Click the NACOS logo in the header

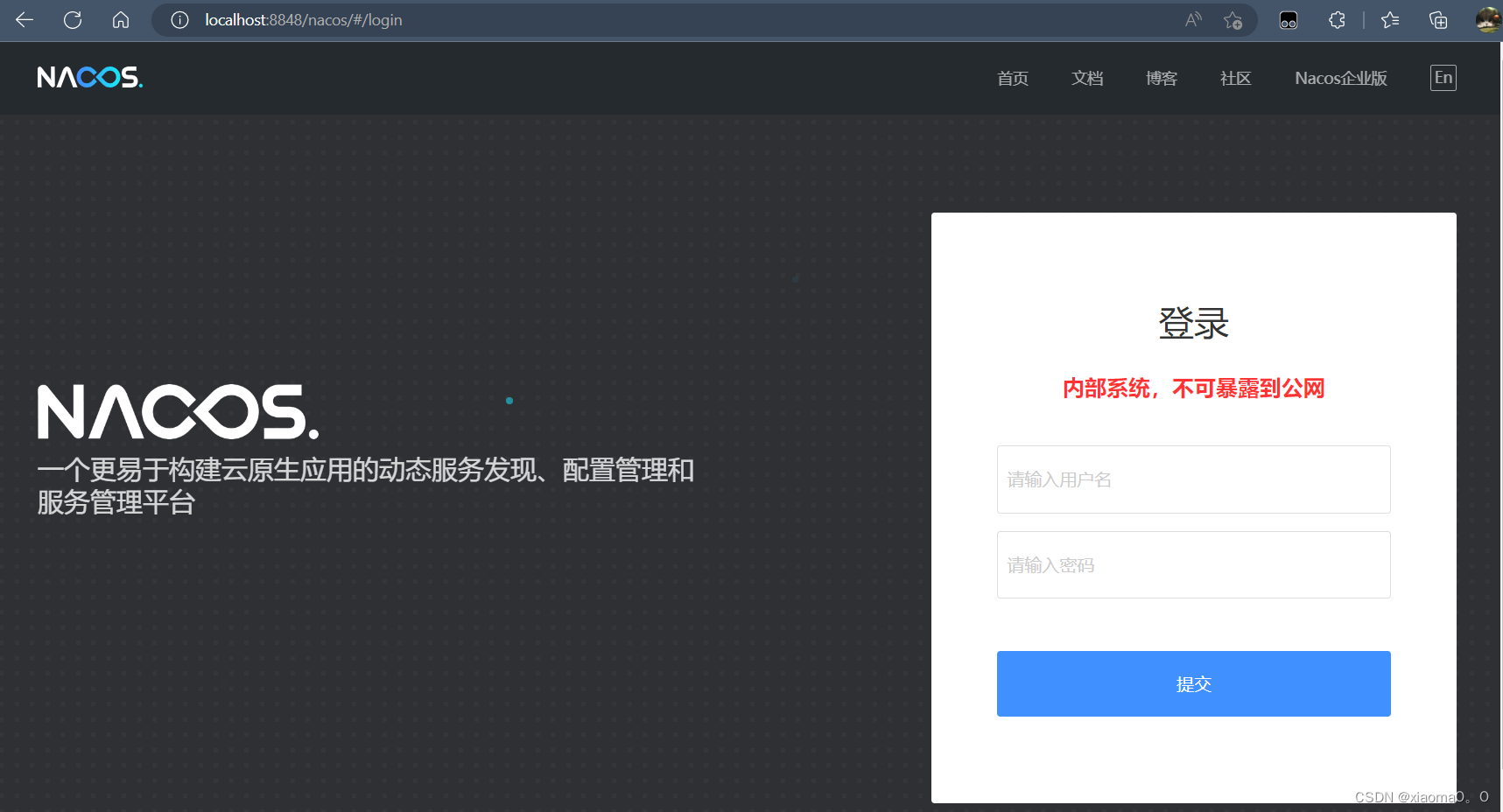(90, 78)
